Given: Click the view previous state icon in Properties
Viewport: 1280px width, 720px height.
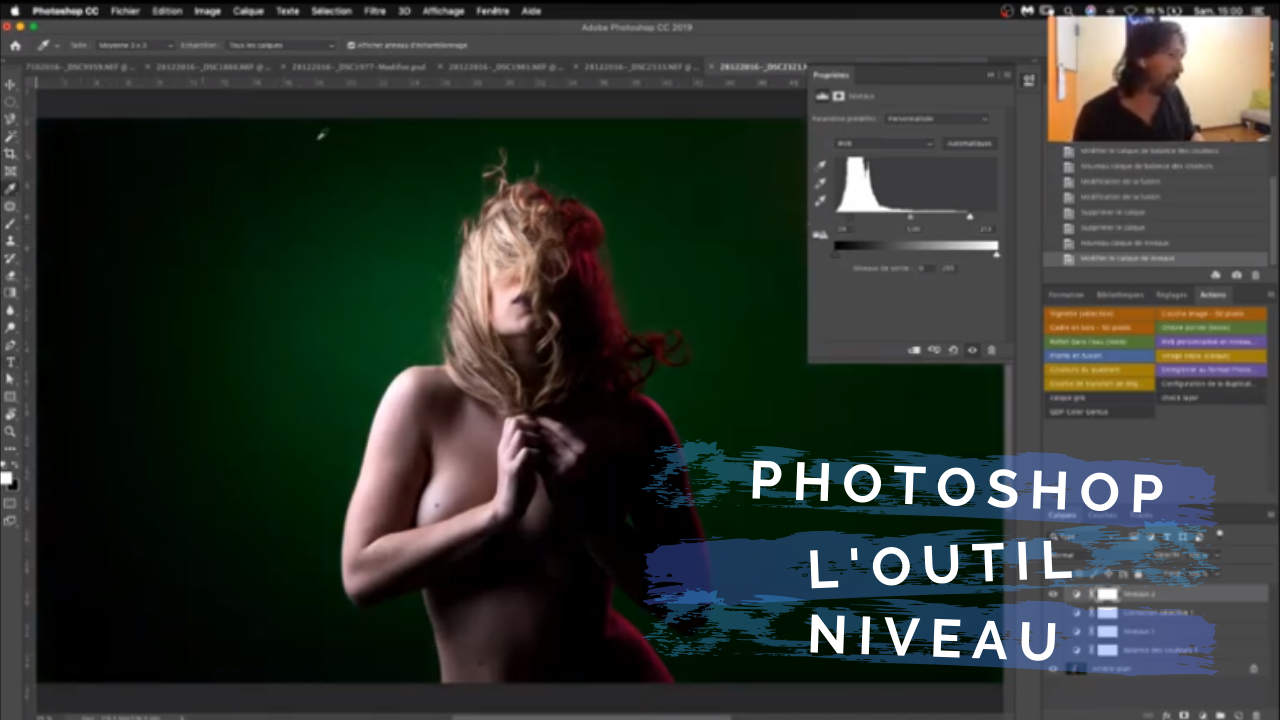Looking at the screenshot, I should coord(934,350).
